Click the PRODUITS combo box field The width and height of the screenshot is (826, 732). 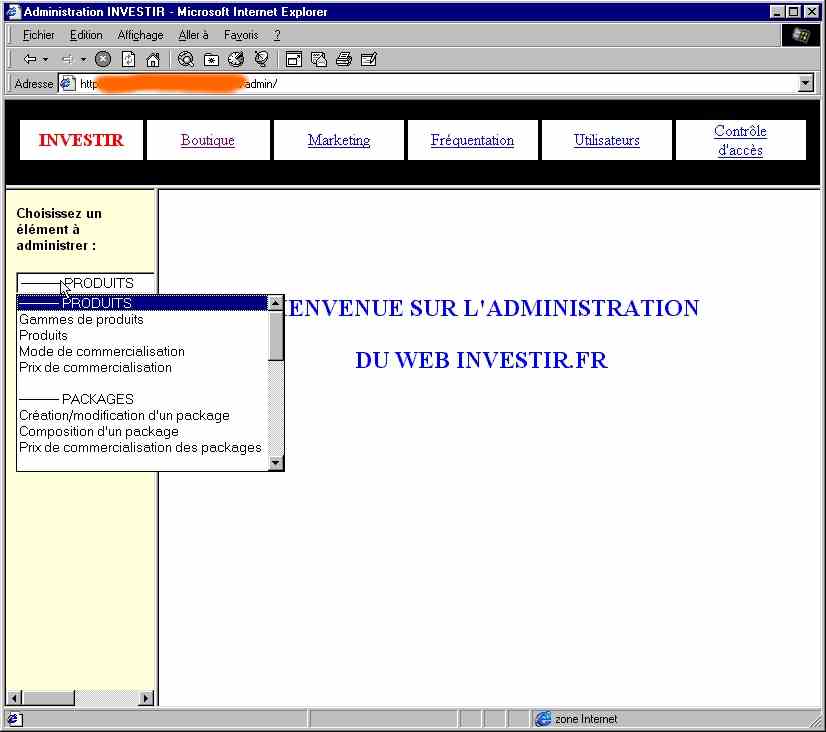[86, 283]
